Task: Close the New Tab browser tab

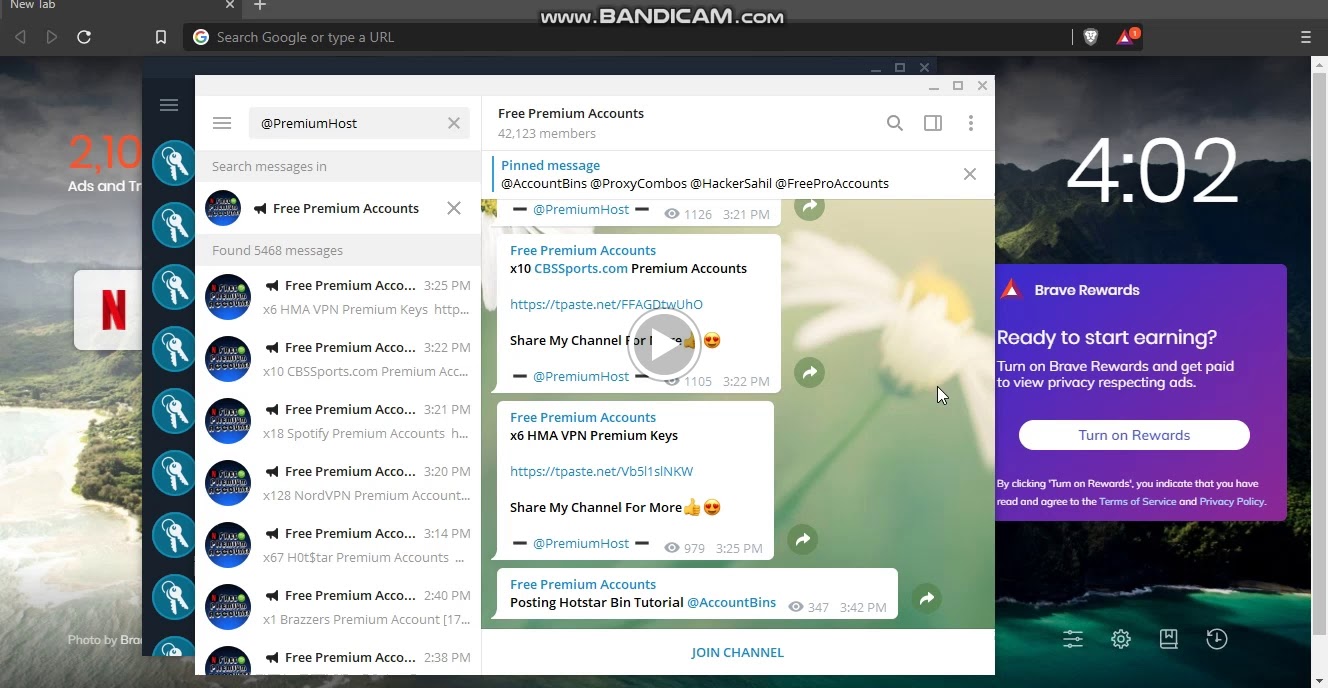Action: tap(229, 5)
